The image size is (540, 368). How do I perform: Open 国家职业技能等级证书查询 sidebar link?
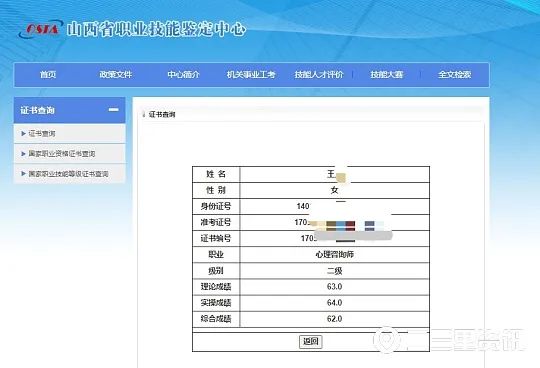[x=68, y=174]
